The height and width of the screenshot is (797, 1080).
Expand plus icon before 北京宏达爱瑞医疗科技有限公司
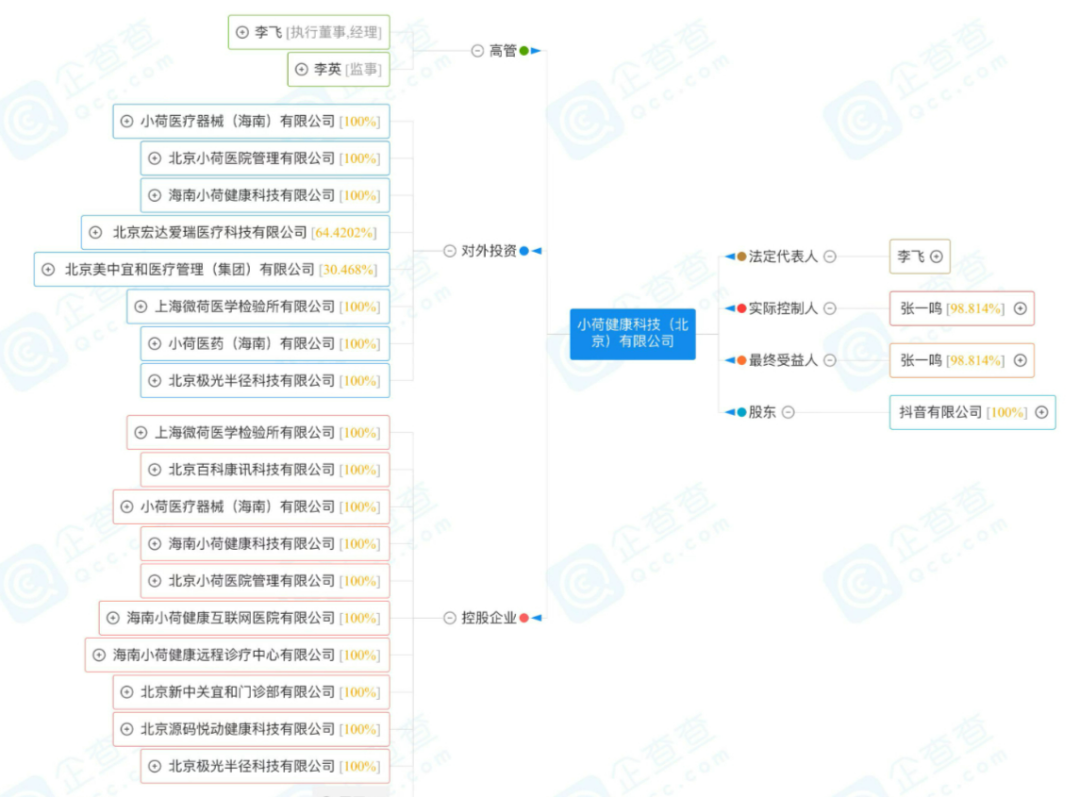click(x=96, y=232)
